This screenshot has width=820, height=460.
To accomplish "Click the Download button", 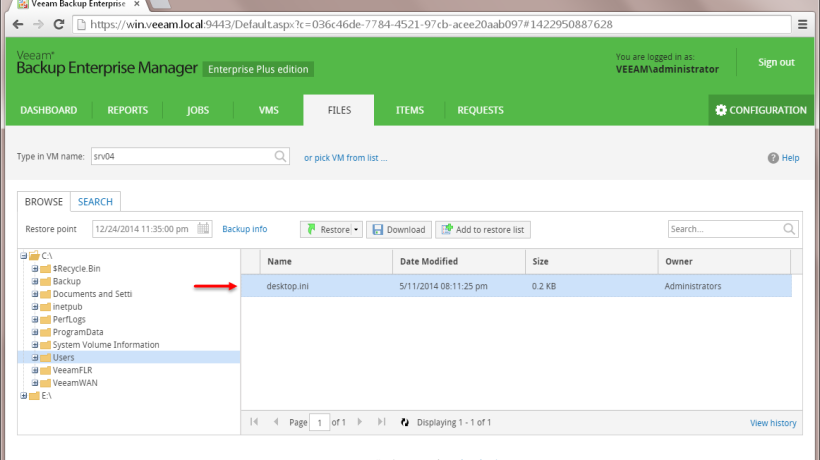I will [x=398, y=230].
